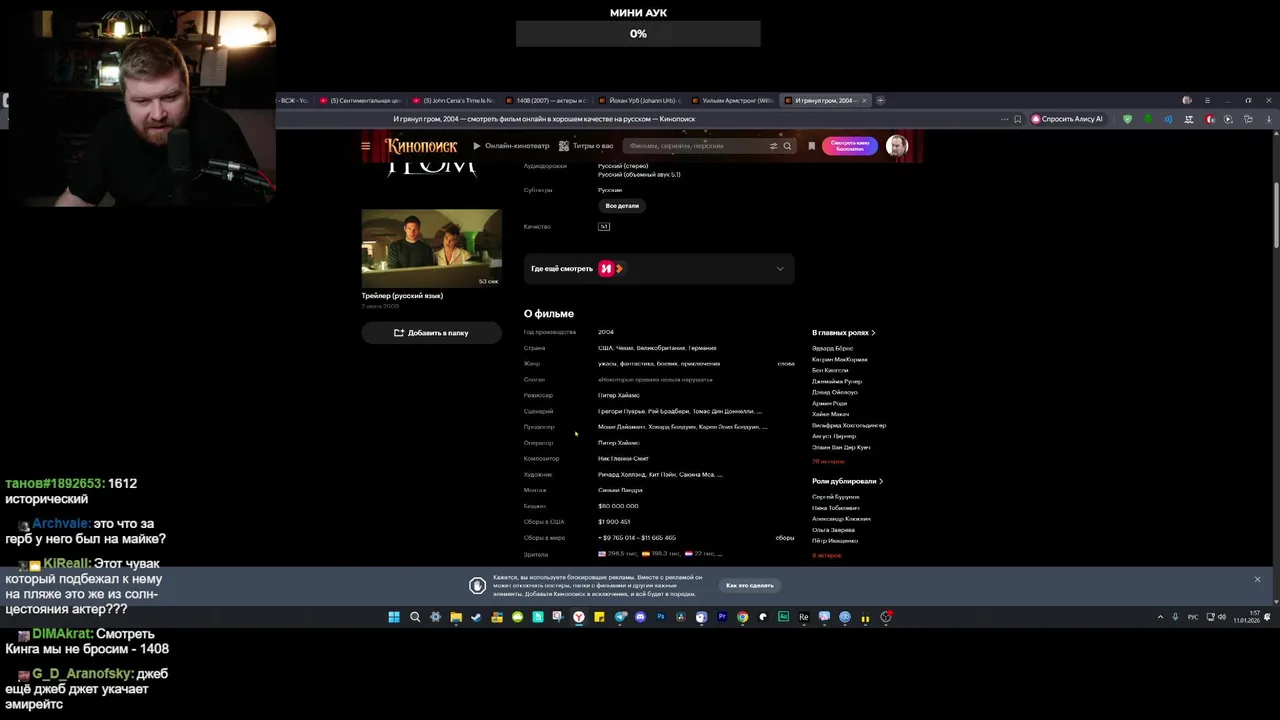Open director Питер Хайамс link

click(619, 395)
